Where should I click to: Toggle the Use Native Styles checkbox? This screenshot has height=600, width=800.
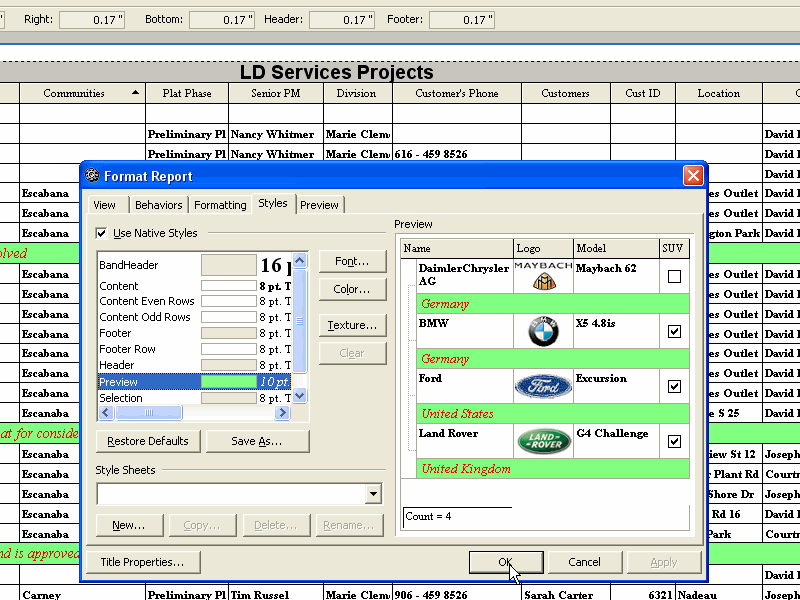(x=101, y=234)
